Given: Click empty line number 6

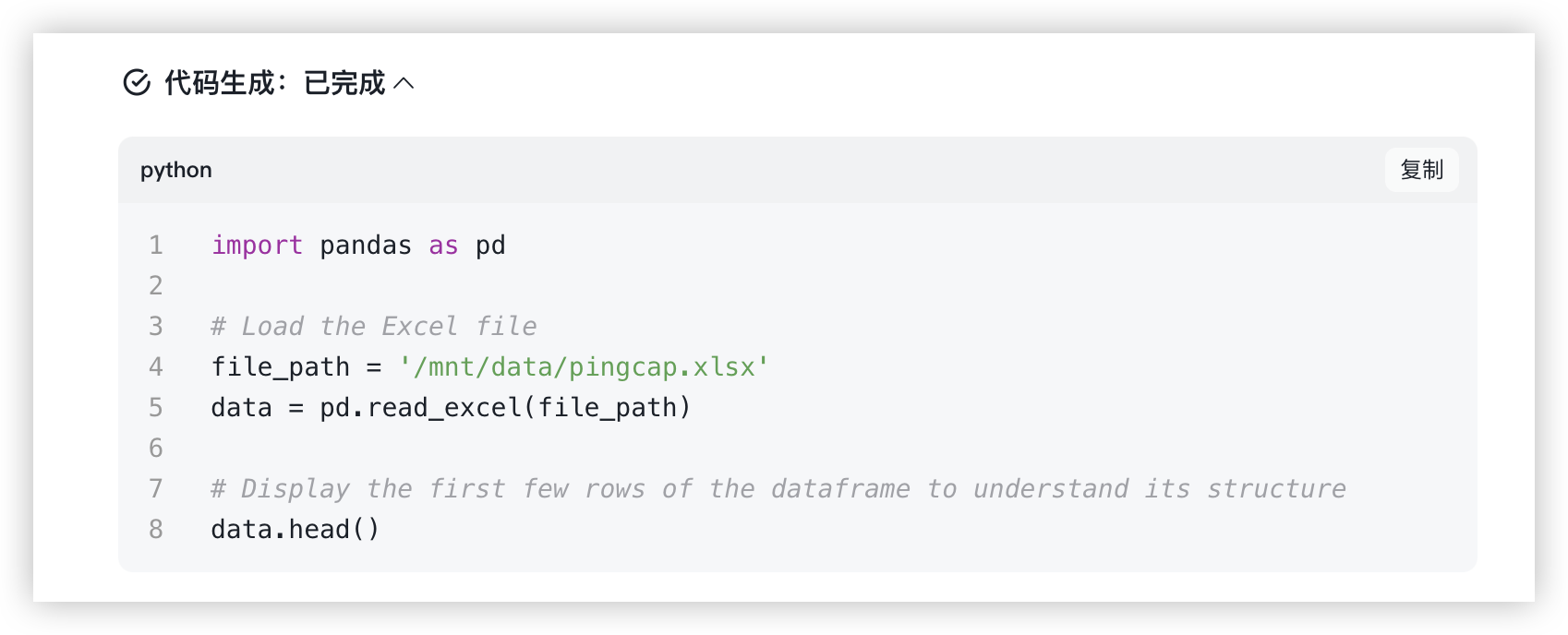Looking at the screenshot, I should click(156, 449).
